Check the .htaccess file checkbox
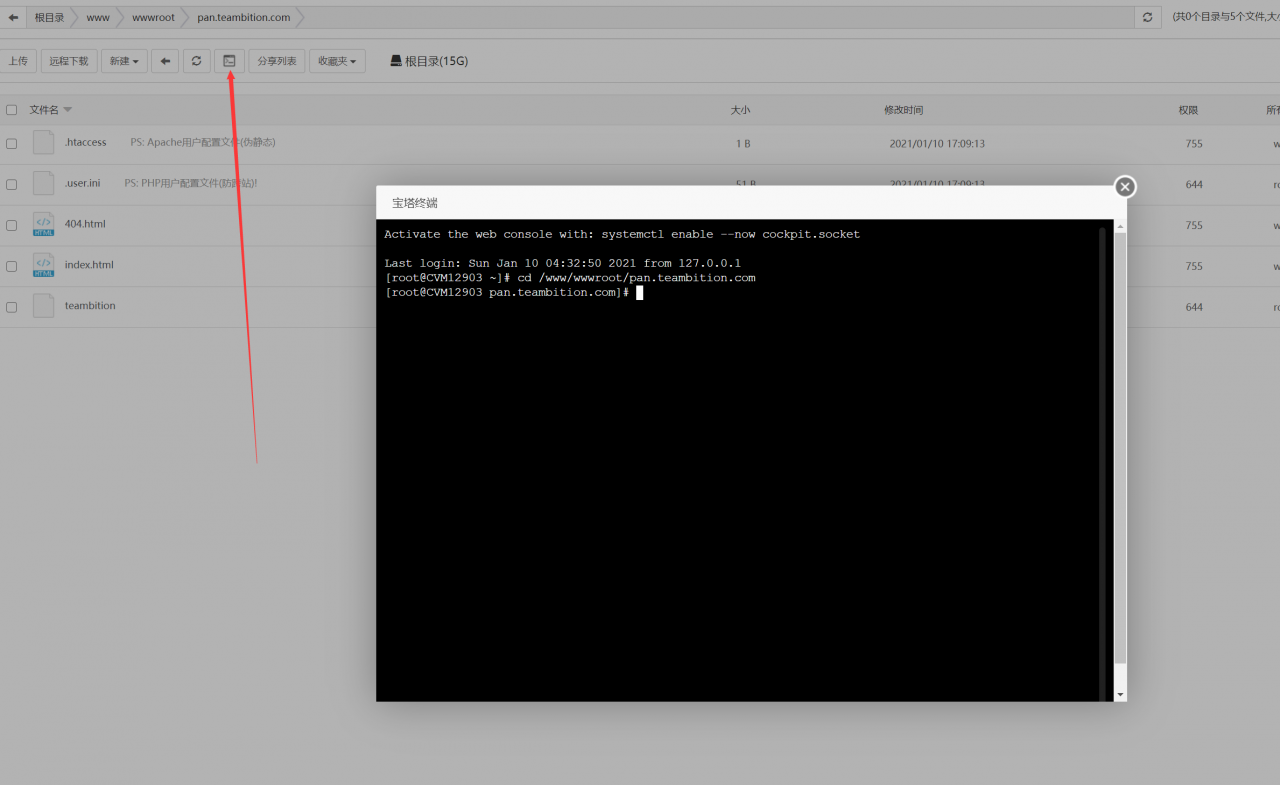Viewport: 1280px width, 785px height. [12, 144]
